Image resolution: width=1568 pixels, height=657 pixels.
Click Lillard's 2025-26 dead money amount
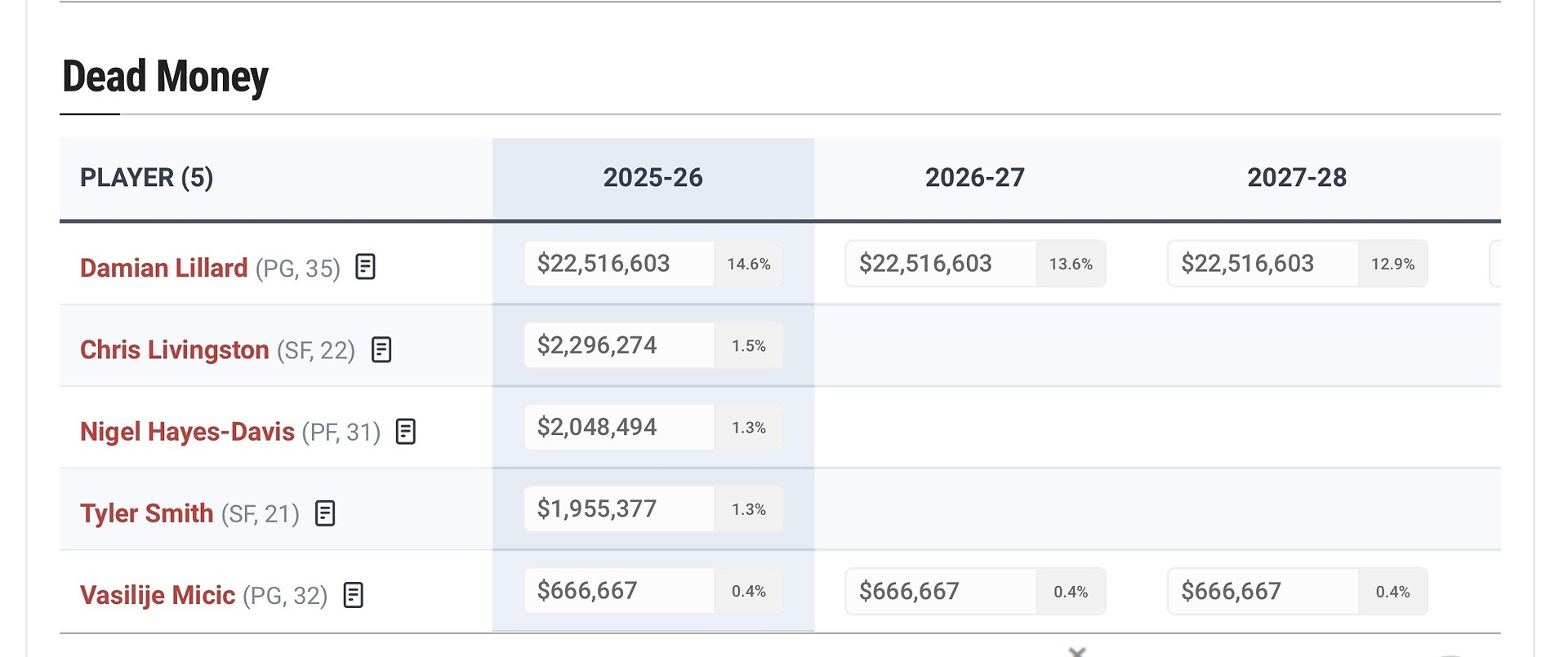point(604,263)
